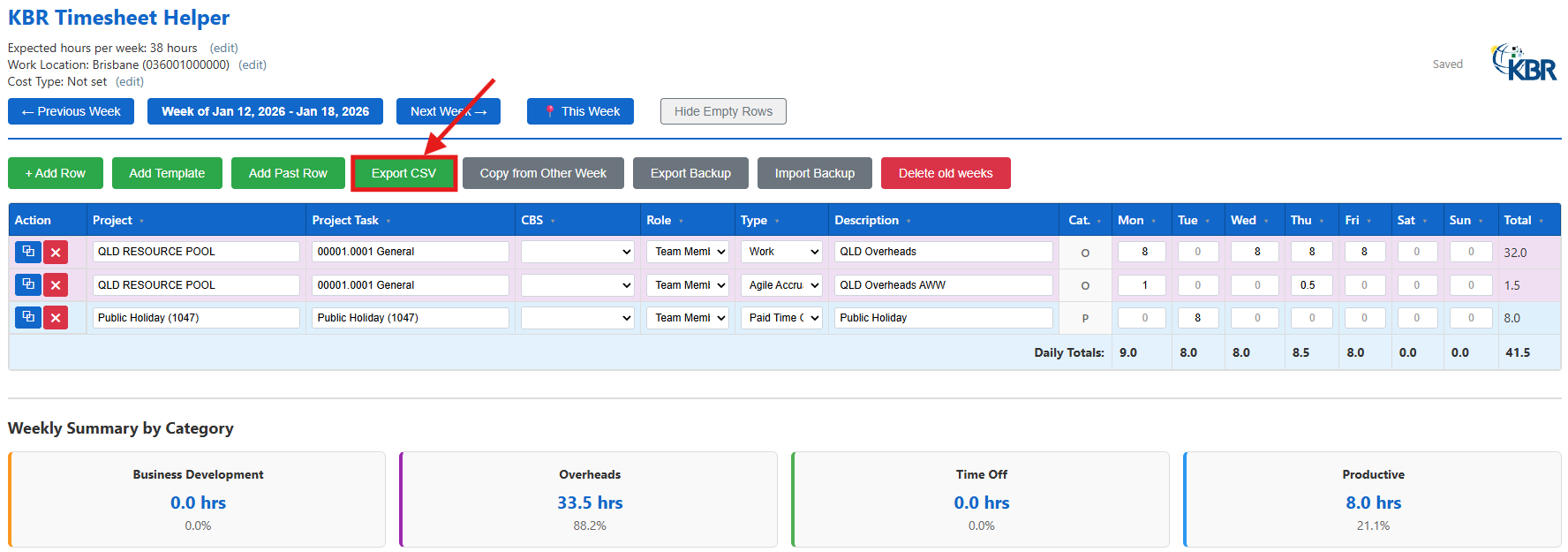The height and width of the screenshot is (552, 1568).
Task: Delete the Public Holiday row
Action: (x=56, y=318)
